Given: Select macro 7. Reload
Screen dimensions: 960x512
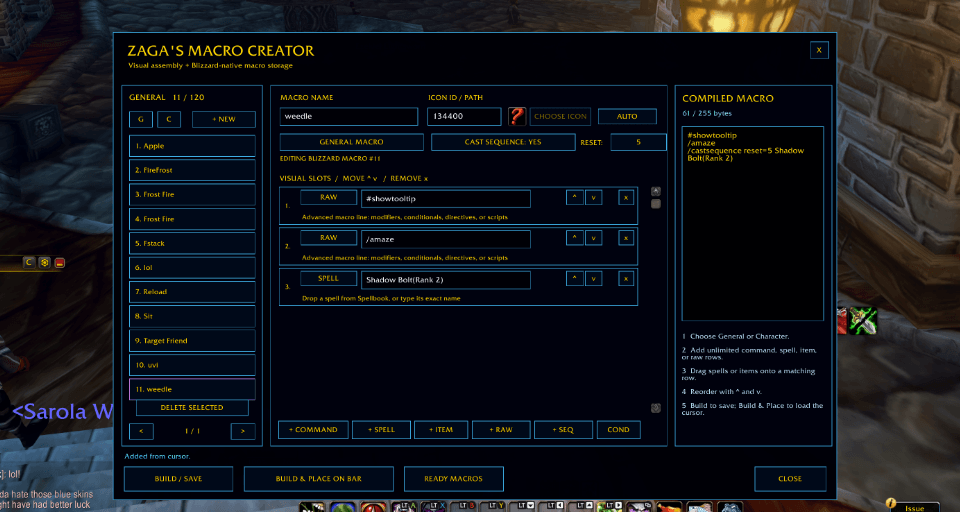Looking at the screenshot, I should click(192, 292).
